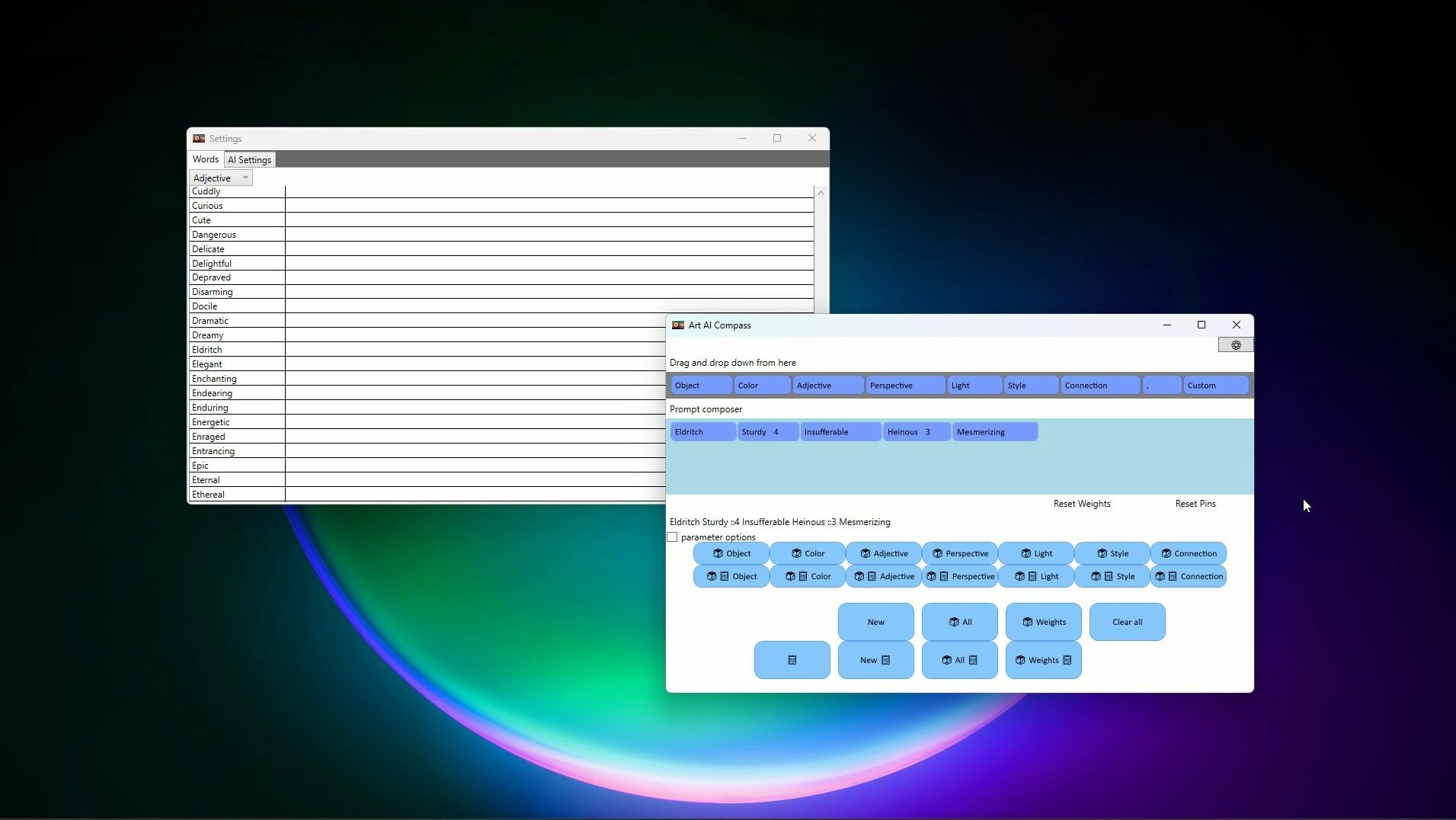
Task: Click the clipboard-only copy button
Action: (x=792, y=660)
